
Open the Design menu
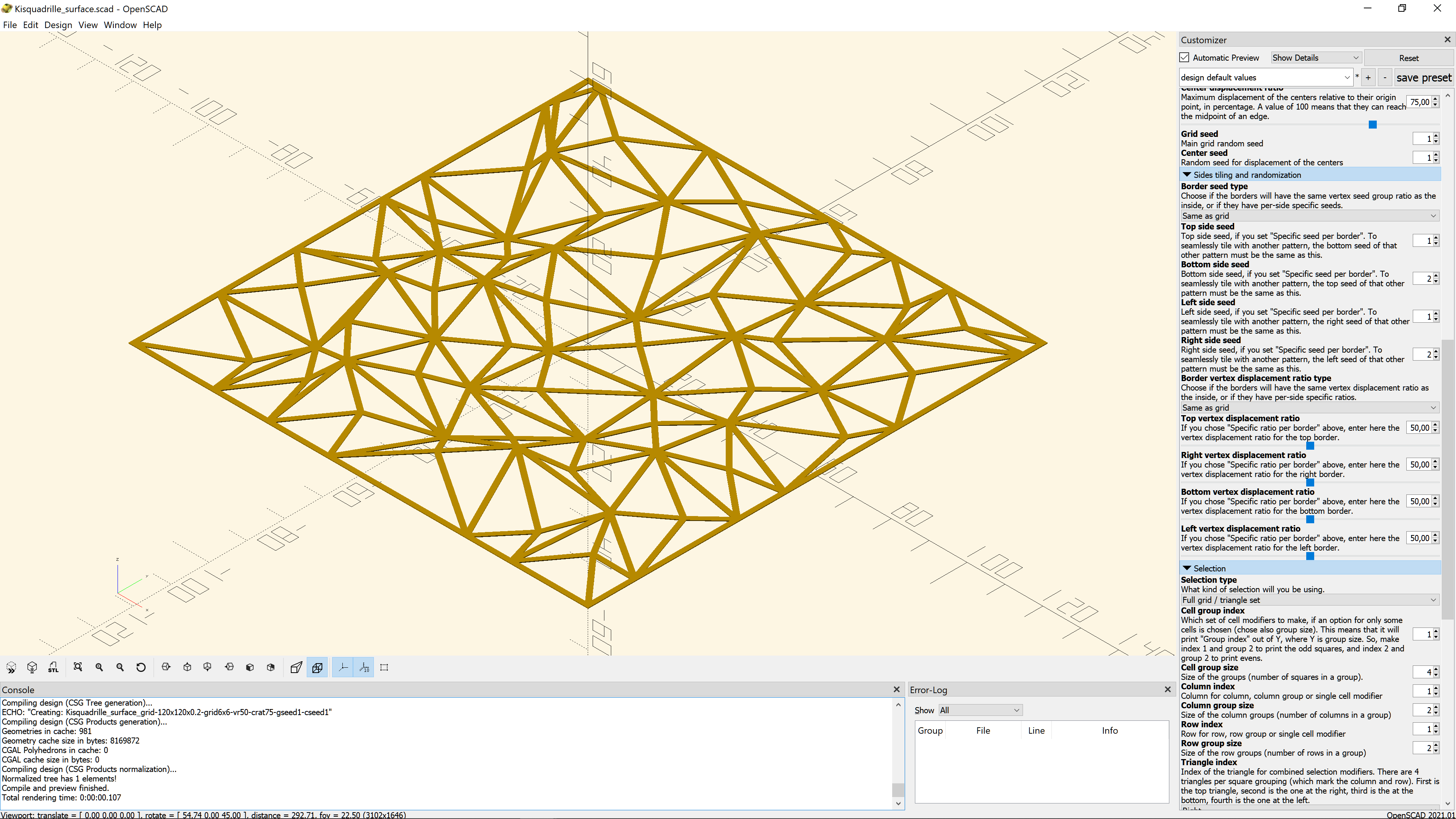[58, 25]
